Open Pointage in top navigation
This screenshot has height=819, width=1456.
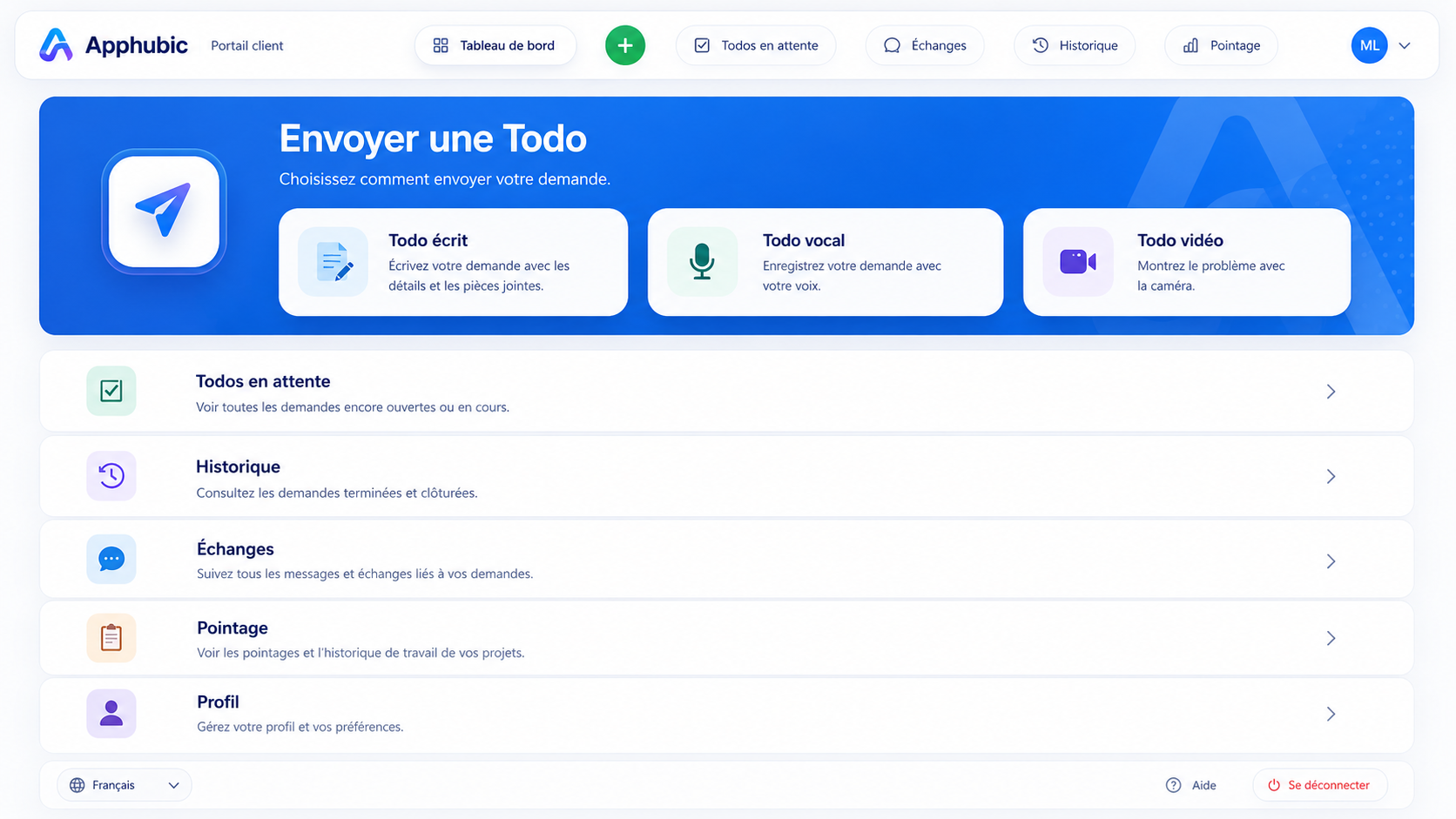coord(1221,45)
